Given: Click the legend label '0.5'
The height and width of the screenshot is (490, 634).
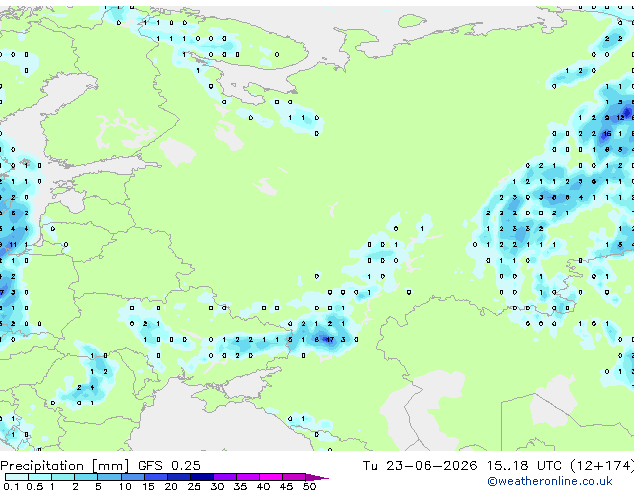Looking at the screenshot, I should click(34, 486).
